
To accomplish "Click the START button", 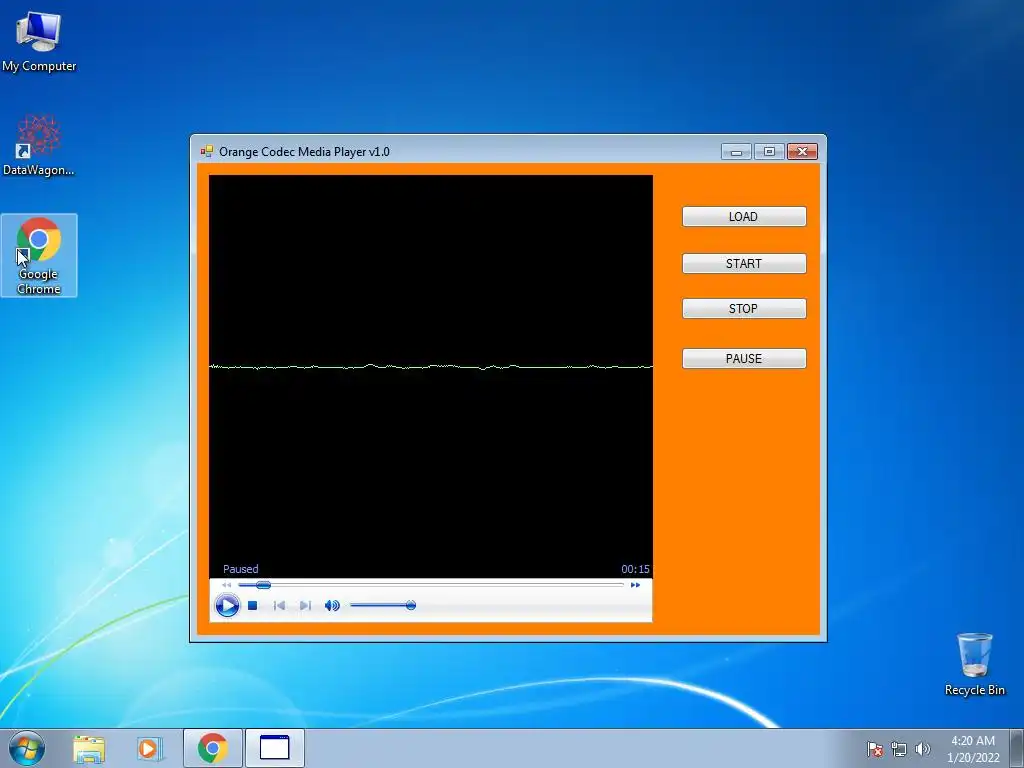I will point(744,264).
